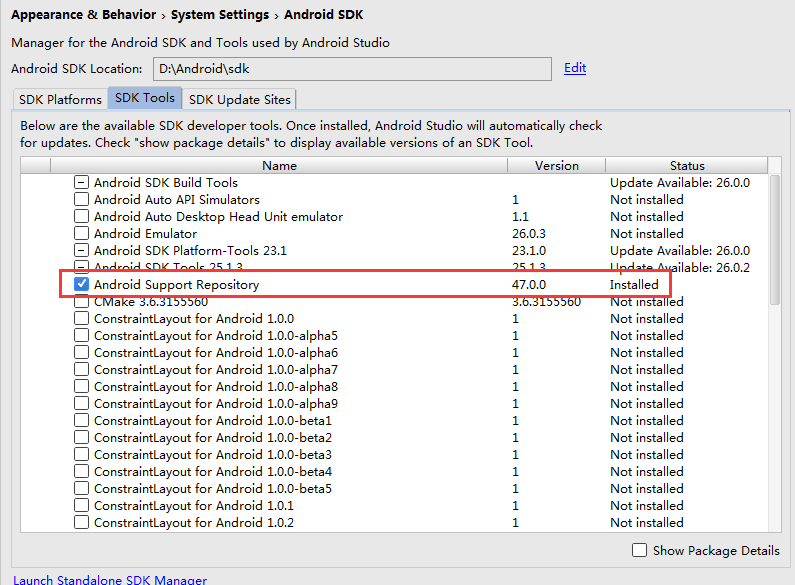795x585 pixels.
Task: Check the Android Emulator checkbox
Action: click(81, 234)
